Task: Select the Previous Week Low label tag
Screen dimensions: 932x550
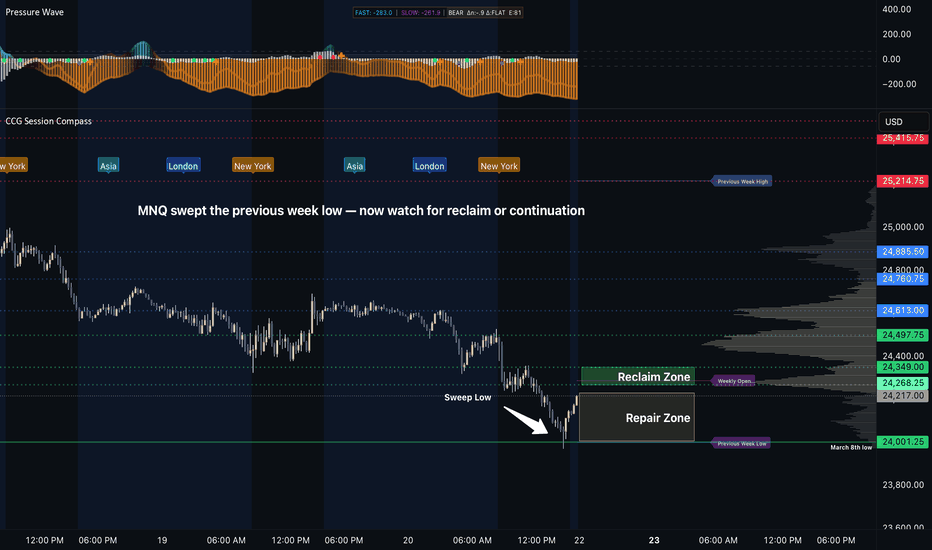Action: click(741, 443)
